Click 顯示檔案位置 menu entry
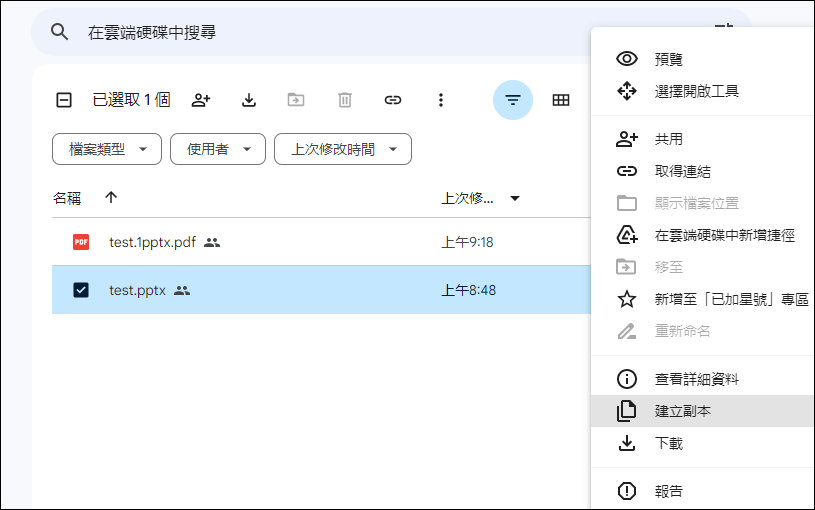Image resolution: width=815 pixels, height=510 pixels. (703, 203)
